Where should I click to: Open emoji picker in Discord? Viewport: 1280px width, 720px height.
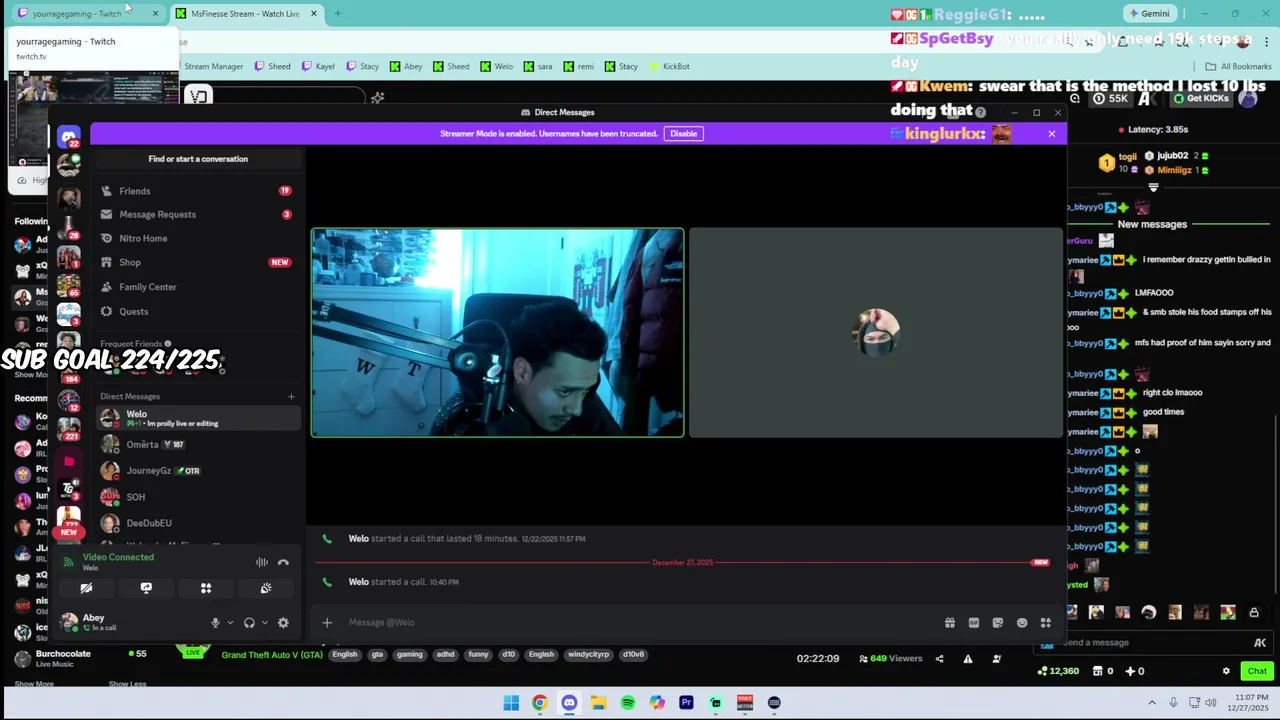(x=1022, y=622)
